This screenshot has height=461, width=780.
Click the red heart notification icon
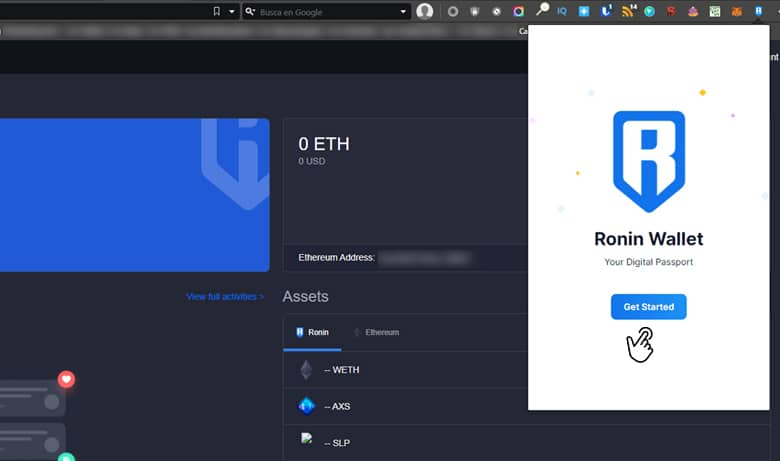[x=66, y=379]
